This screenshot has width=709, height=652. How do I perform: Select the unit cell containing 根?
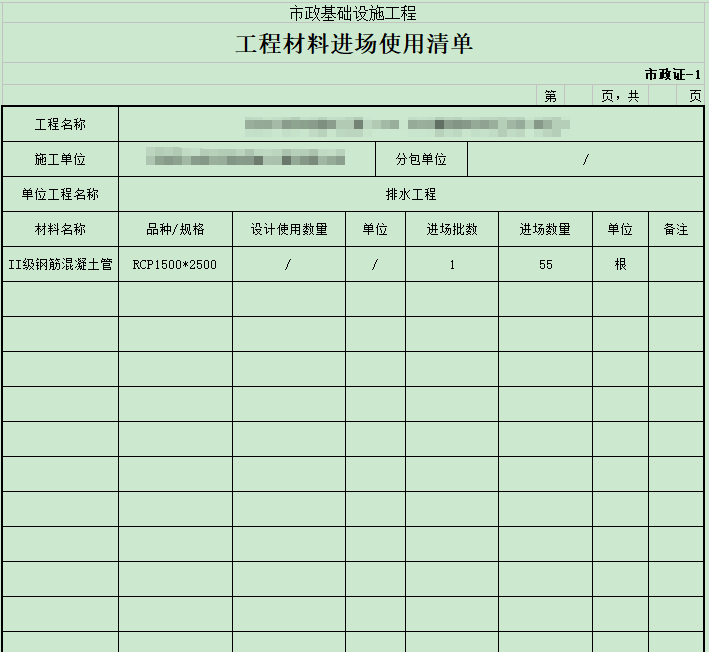point(620,265)
